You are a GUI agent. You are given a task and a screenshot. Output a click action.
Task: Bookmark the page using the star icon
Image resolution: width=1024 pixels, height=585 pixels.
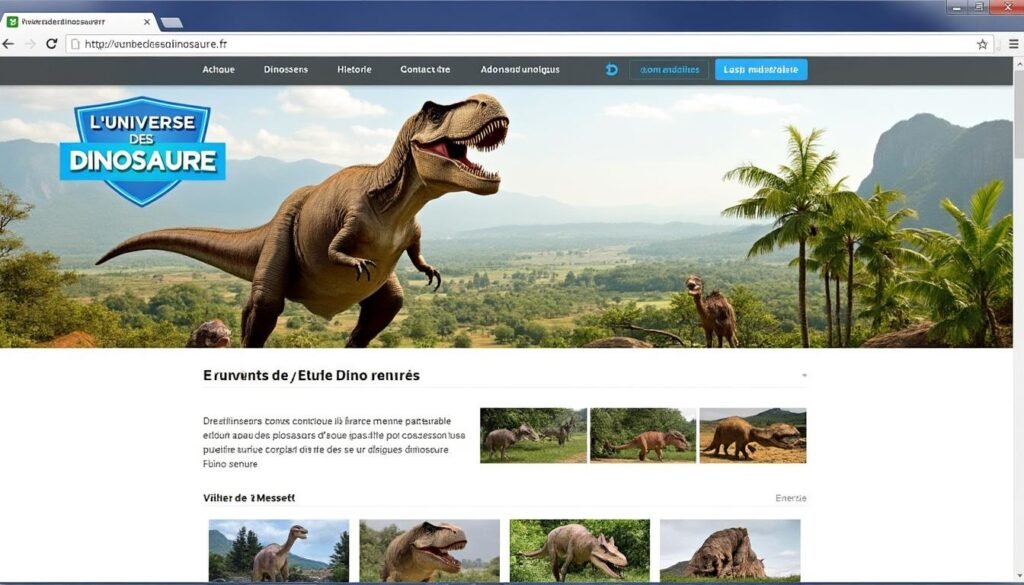click(982, 44)
